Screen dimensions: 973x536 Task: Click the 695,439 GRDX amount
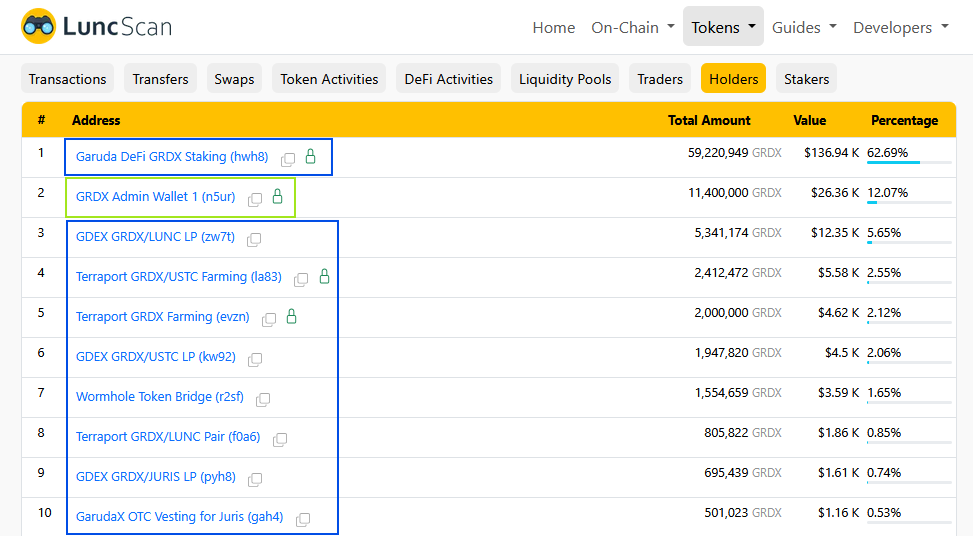click(x=743, y=473)
